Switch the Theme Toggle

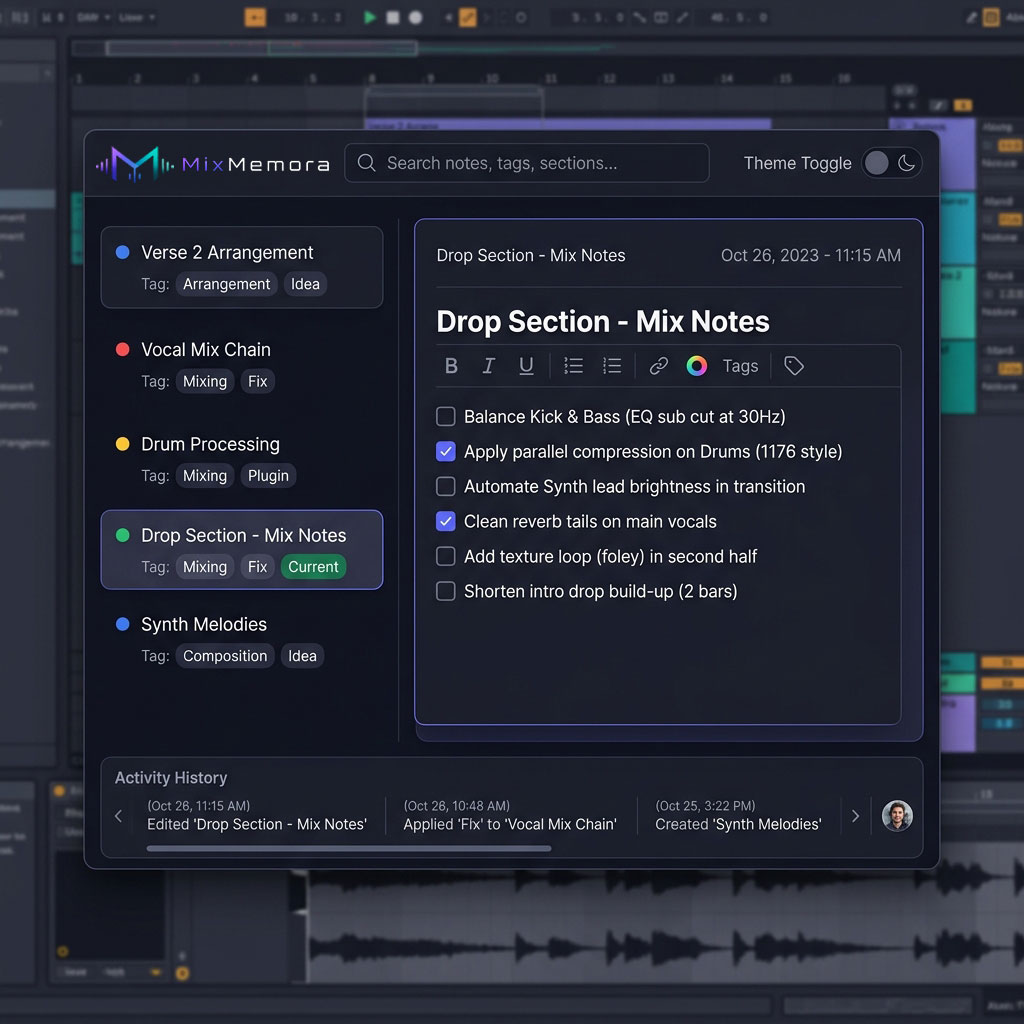pyautogui.click(x=891, y=163)
